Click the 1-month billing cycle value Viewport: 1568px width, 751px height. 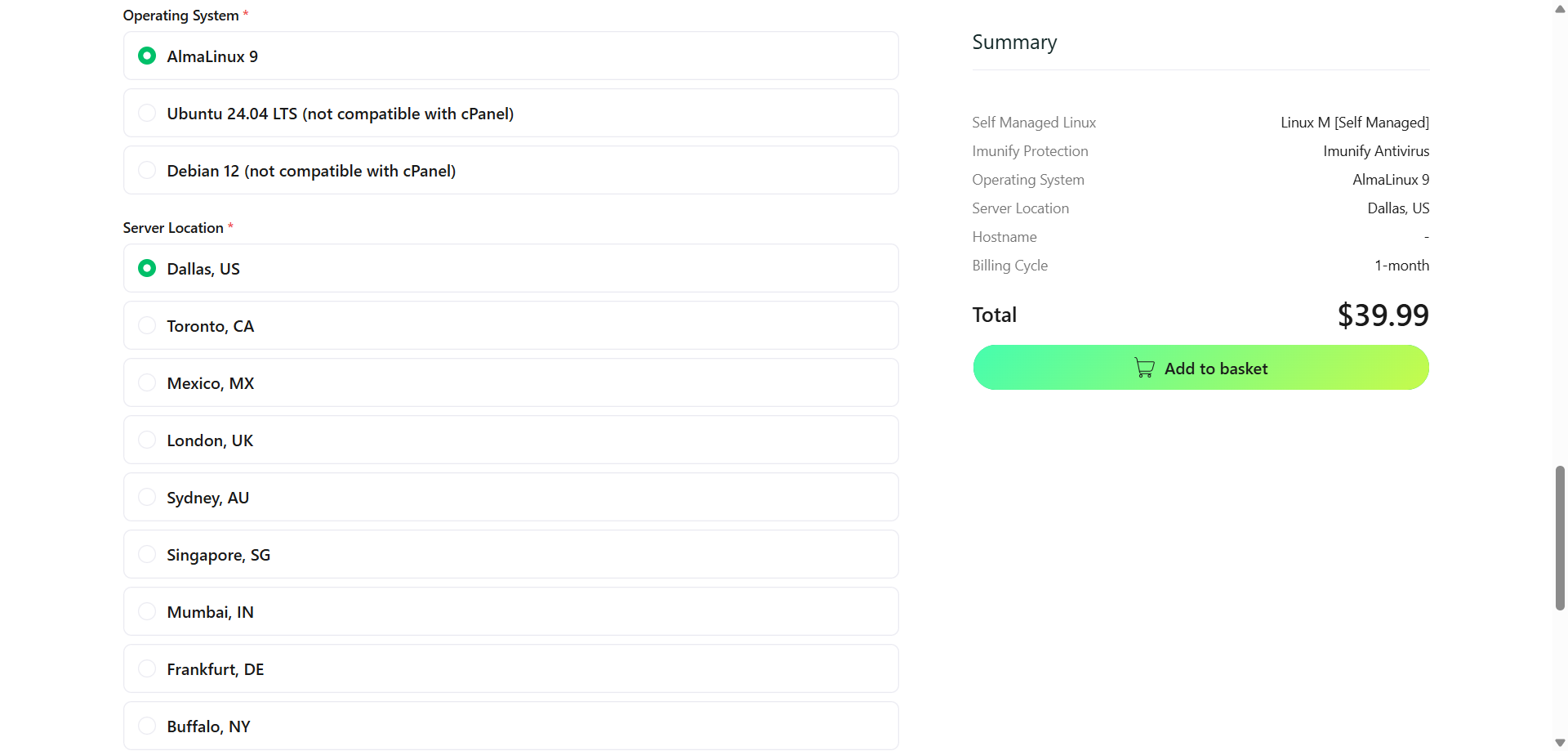(1401, 266)
